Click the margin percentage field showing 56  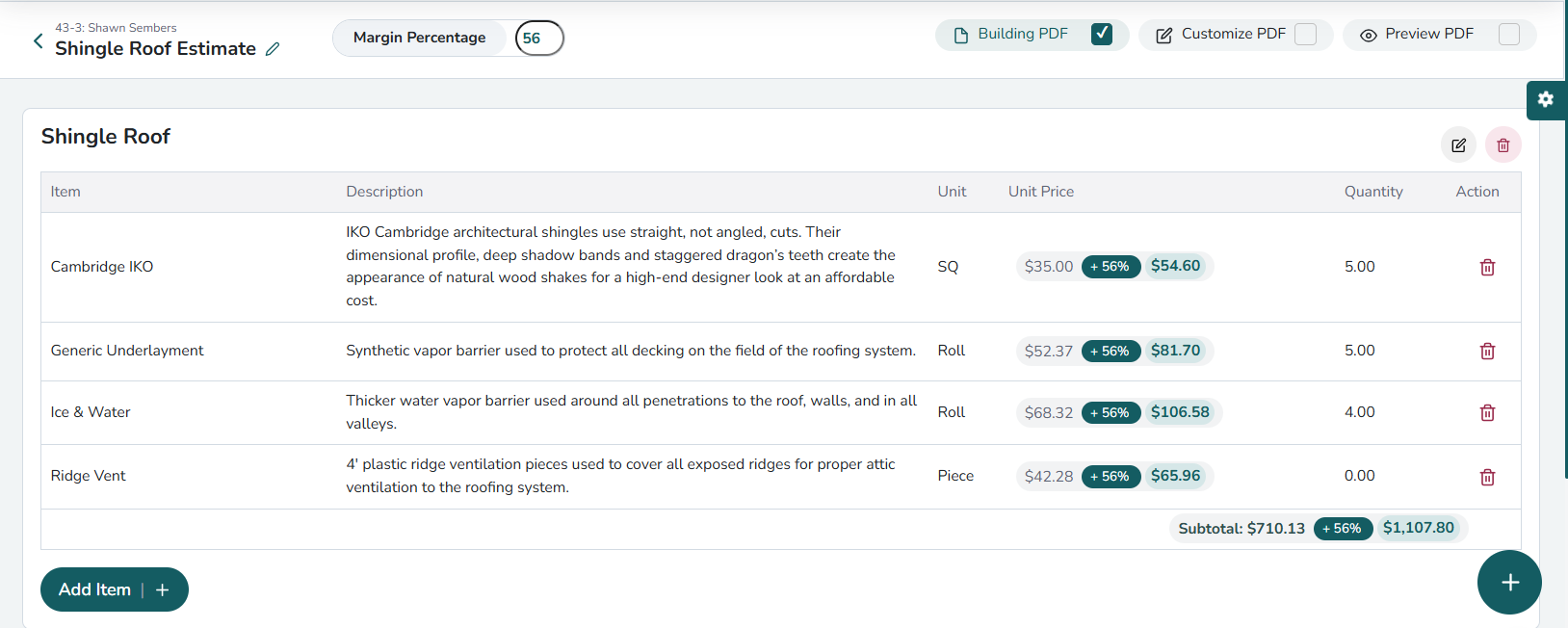coord(538,39)
